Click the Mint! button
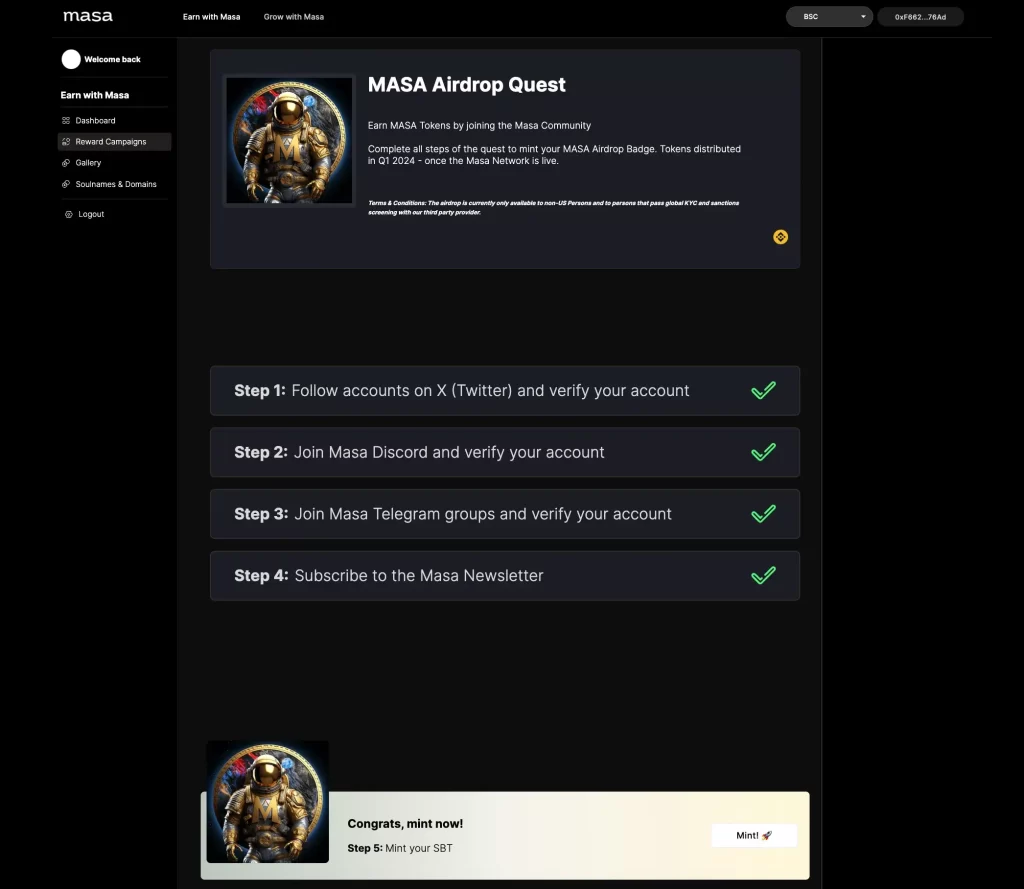Image resolution: width=1024 pixels, height=889 pixels. (754, 835)
